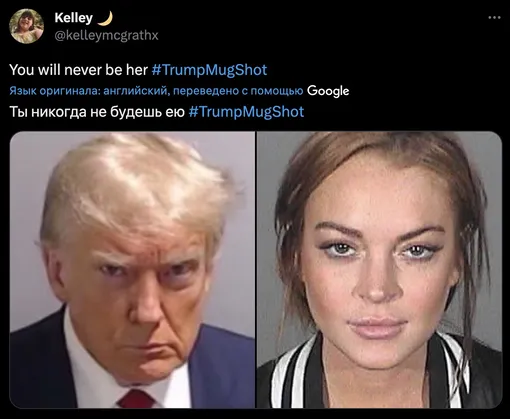
Task: Visit the @kelleymcgrathx handle
Action: [106, 35]
